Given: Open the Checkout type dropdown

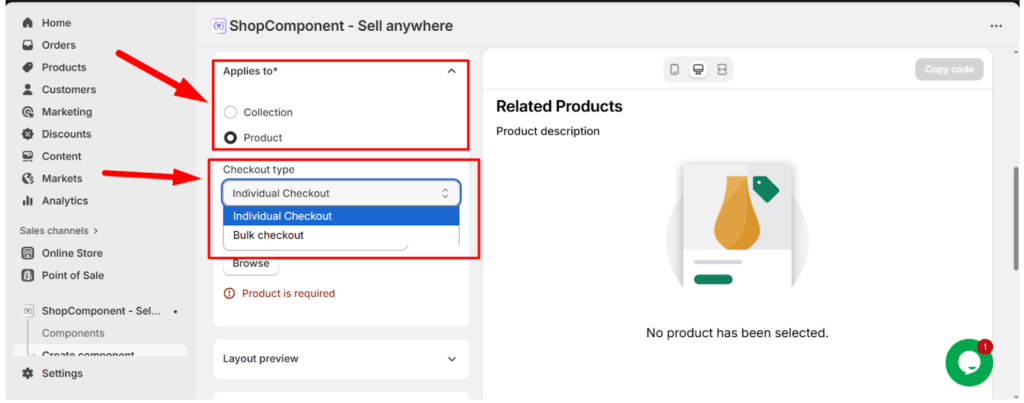Looking at the screenshot, I should 341,193.
